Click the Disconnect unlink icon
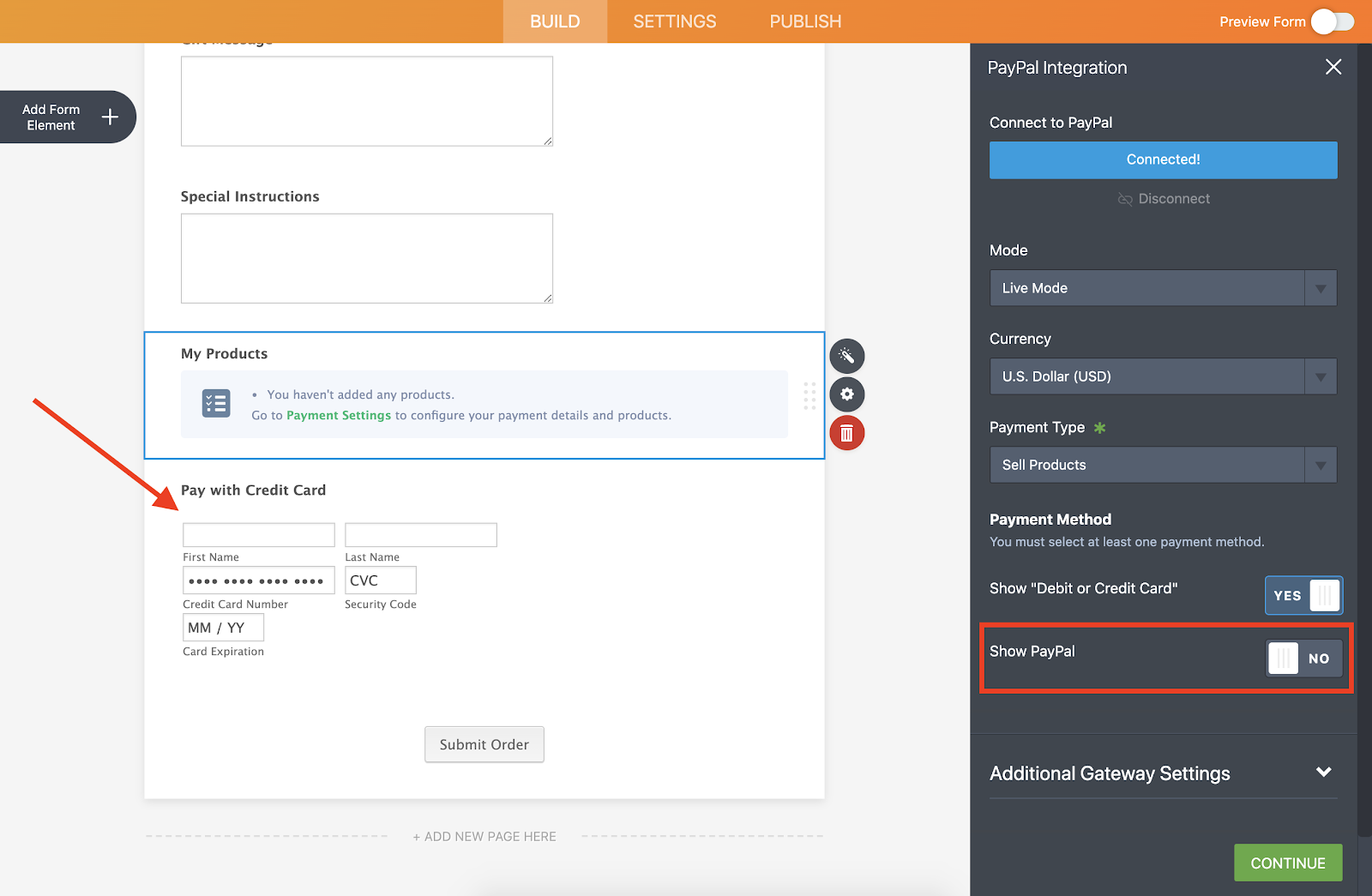Viewport: 1372px width, 896px height. (1125, 199)
